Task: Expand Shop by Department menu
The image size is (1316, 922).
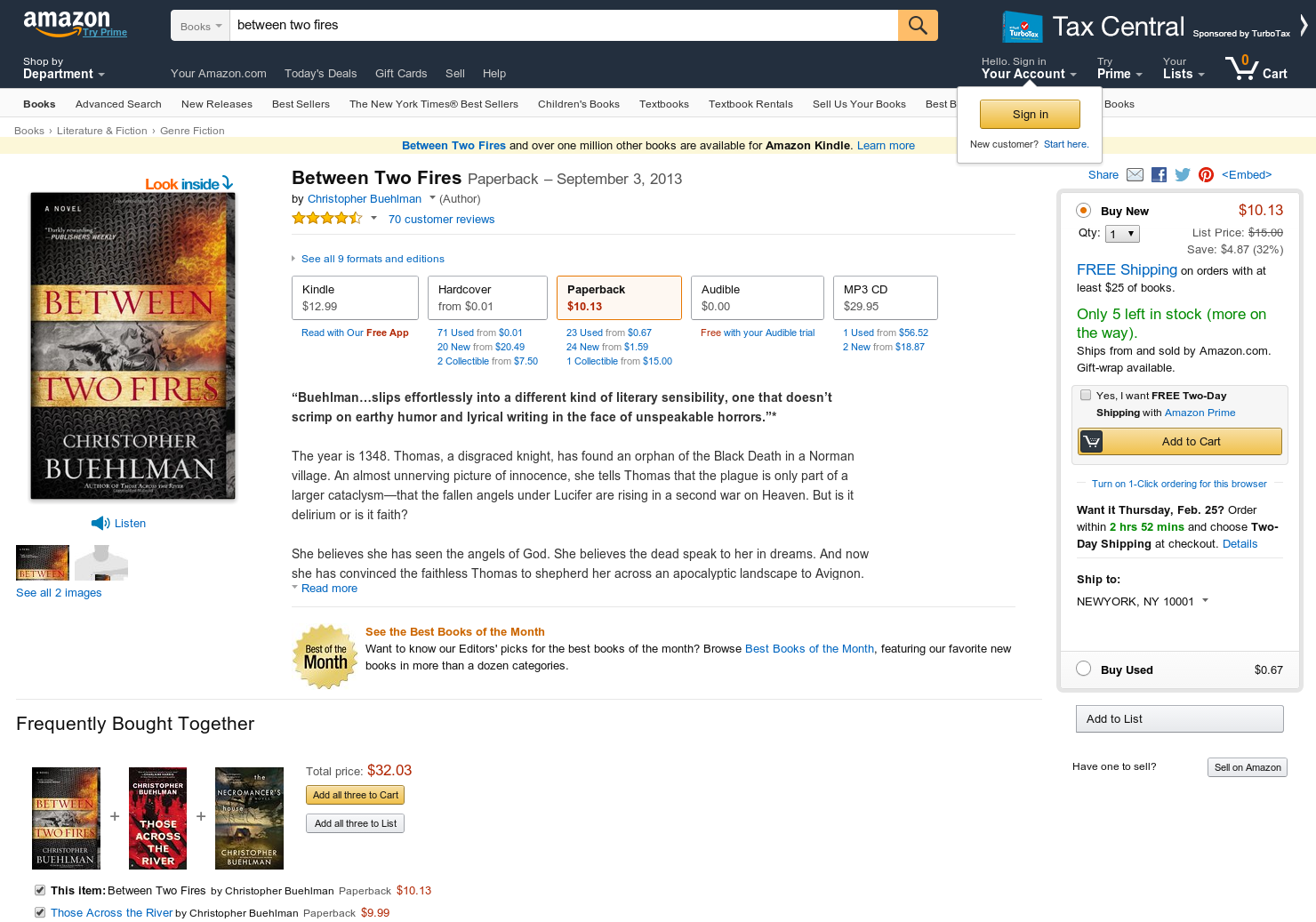Action: pyautogui.click(x=64, y=68)
